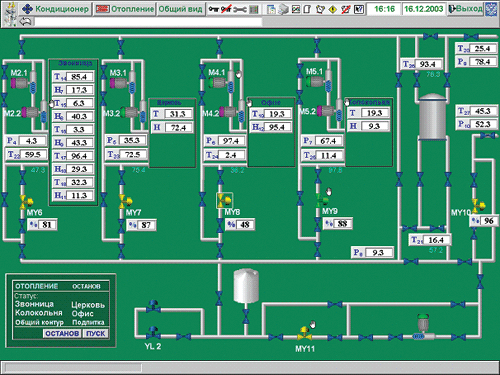The image size is (500, 375).
Task: Click the crossed-out alarm clock icon
Action: click(345, 9)
